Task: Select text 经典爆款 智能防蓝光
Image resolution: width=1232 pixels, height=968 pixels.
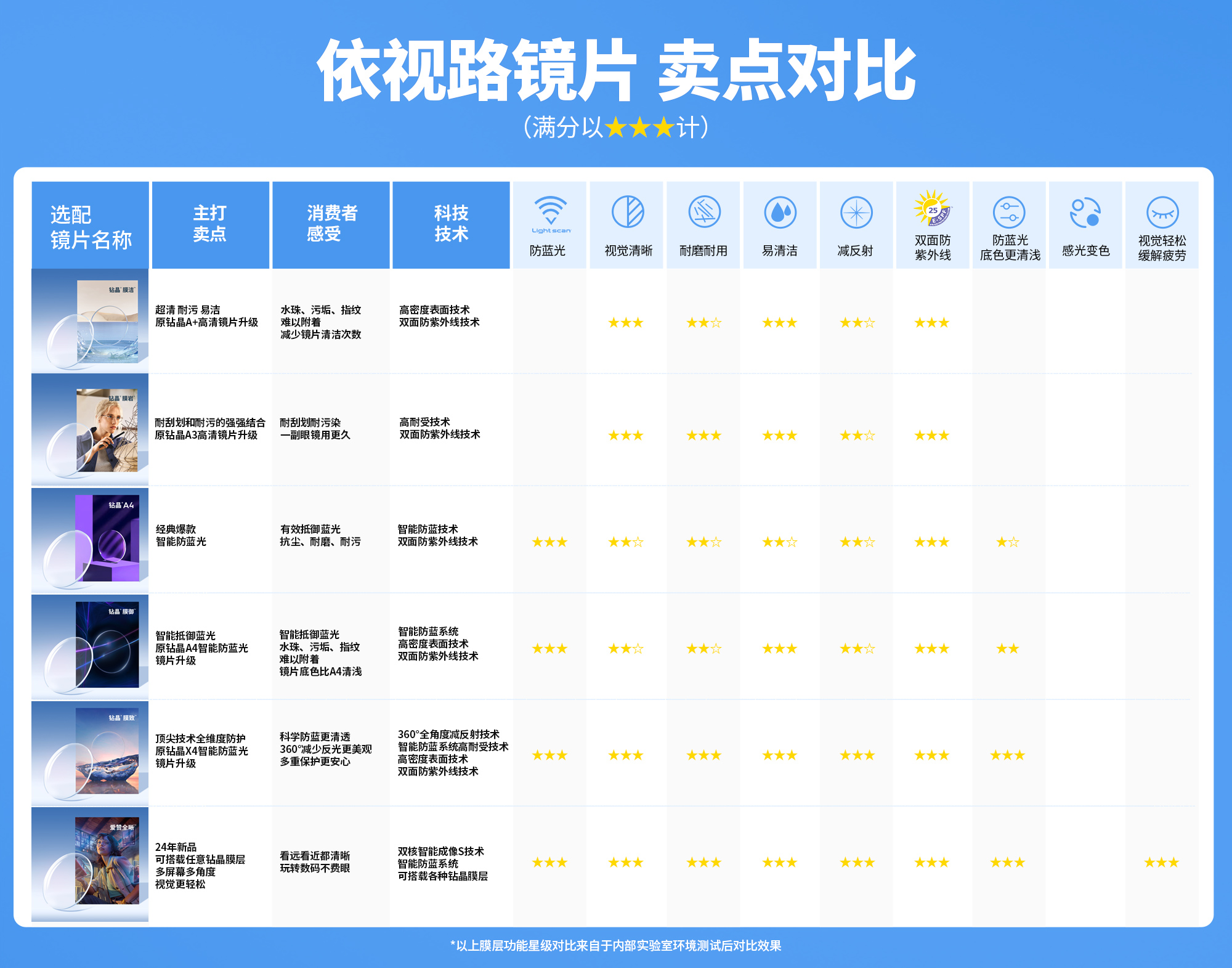Action: coord(180,535)
